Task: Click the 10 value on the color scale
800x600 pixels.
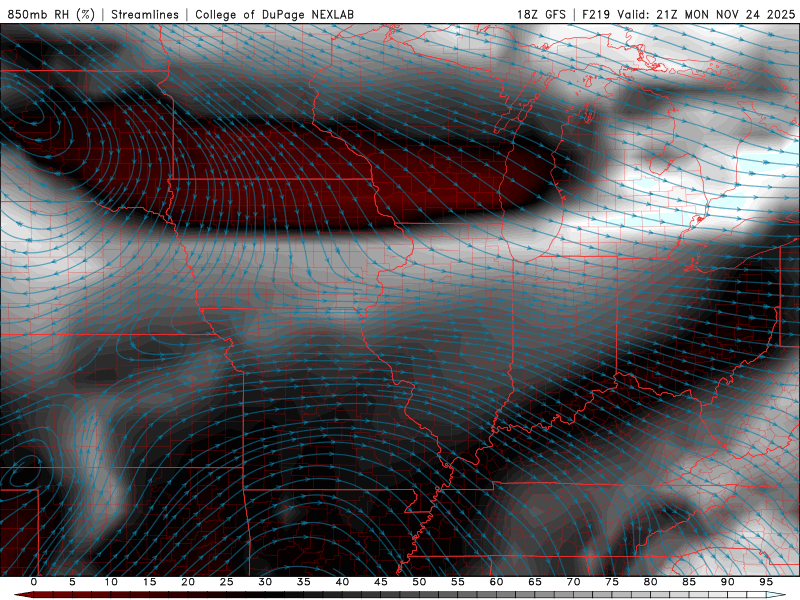Action: (111, 582)
